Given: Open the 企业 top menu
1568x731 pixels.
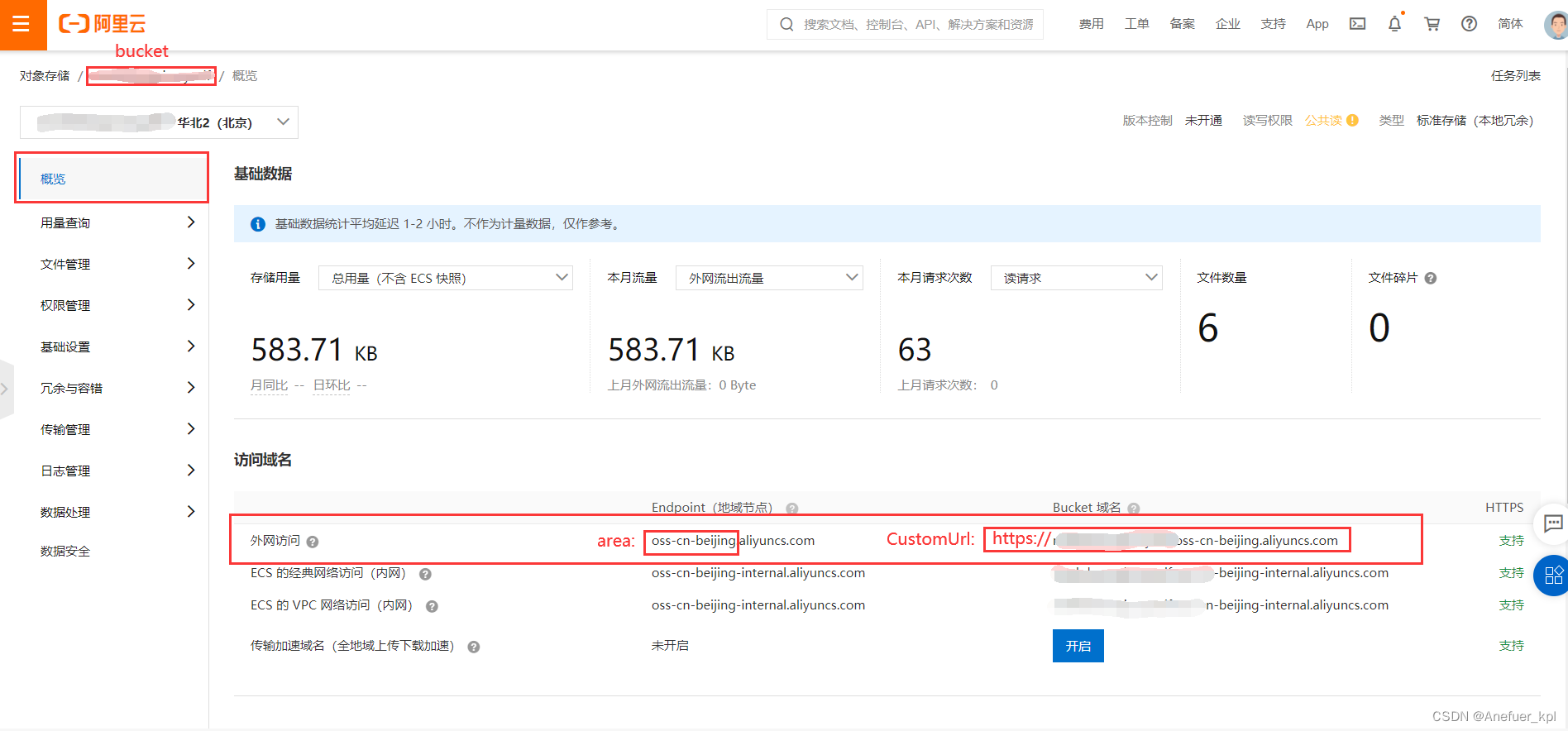Looking at the screenshot, I should point(1227,24).
